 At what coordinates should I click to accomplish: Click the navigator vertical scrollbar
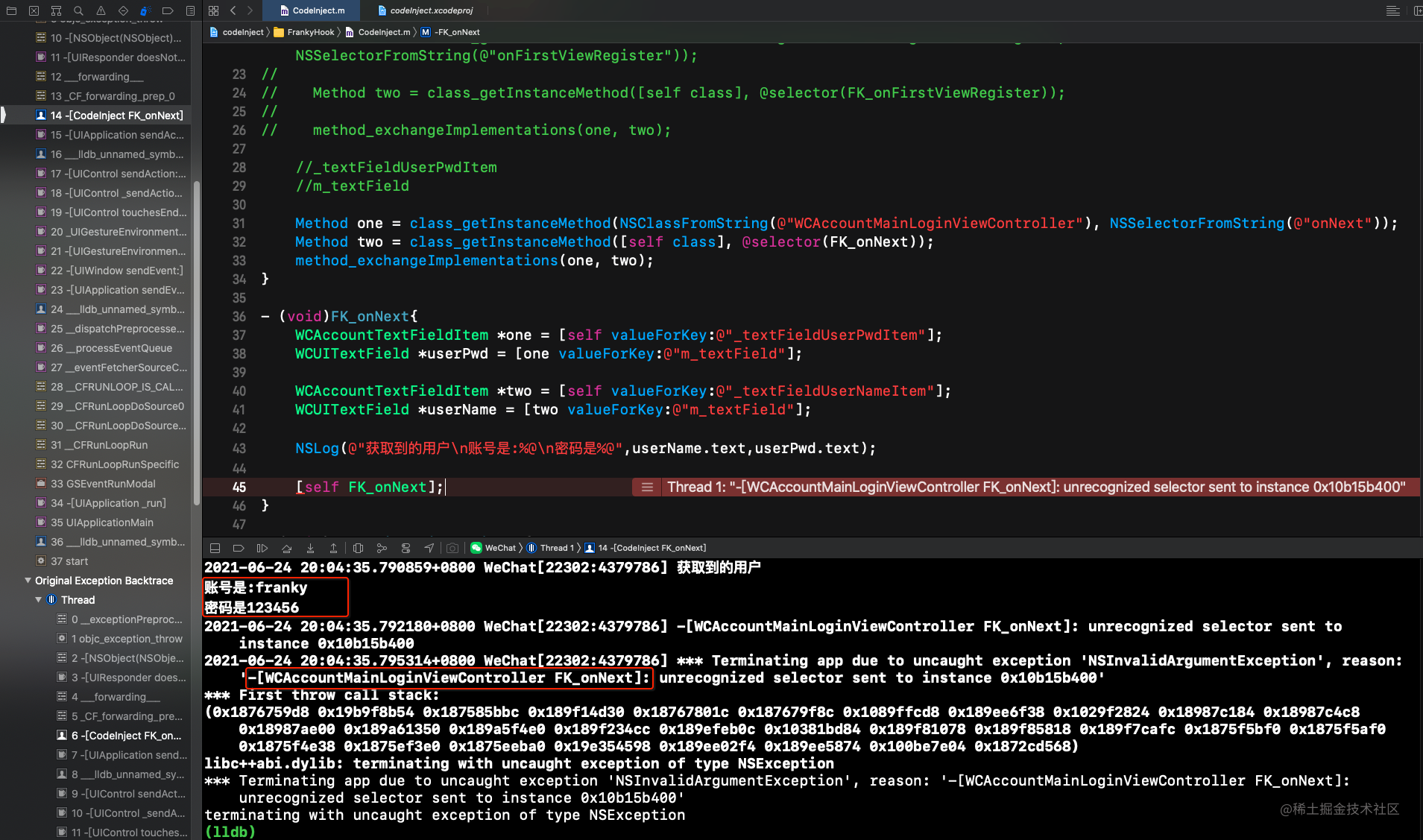(x=197, y=343)
